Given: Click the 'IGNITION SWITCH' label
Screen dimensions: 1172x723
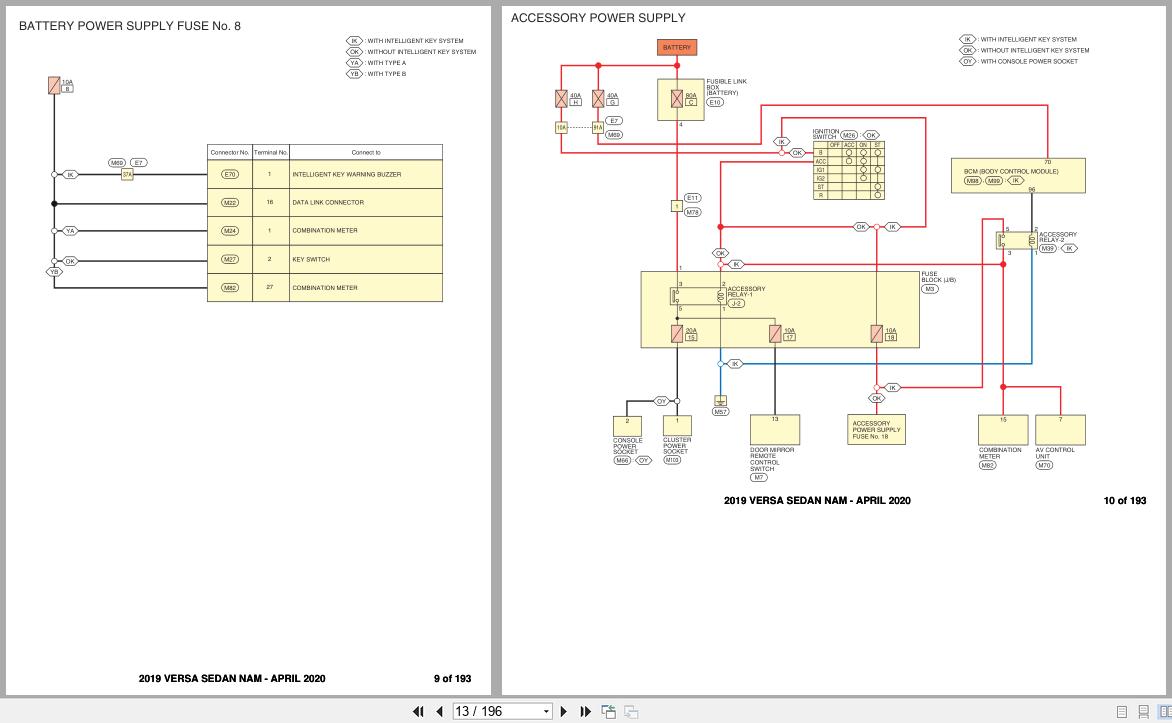Looking at the screenshot, I should [825, 134].
